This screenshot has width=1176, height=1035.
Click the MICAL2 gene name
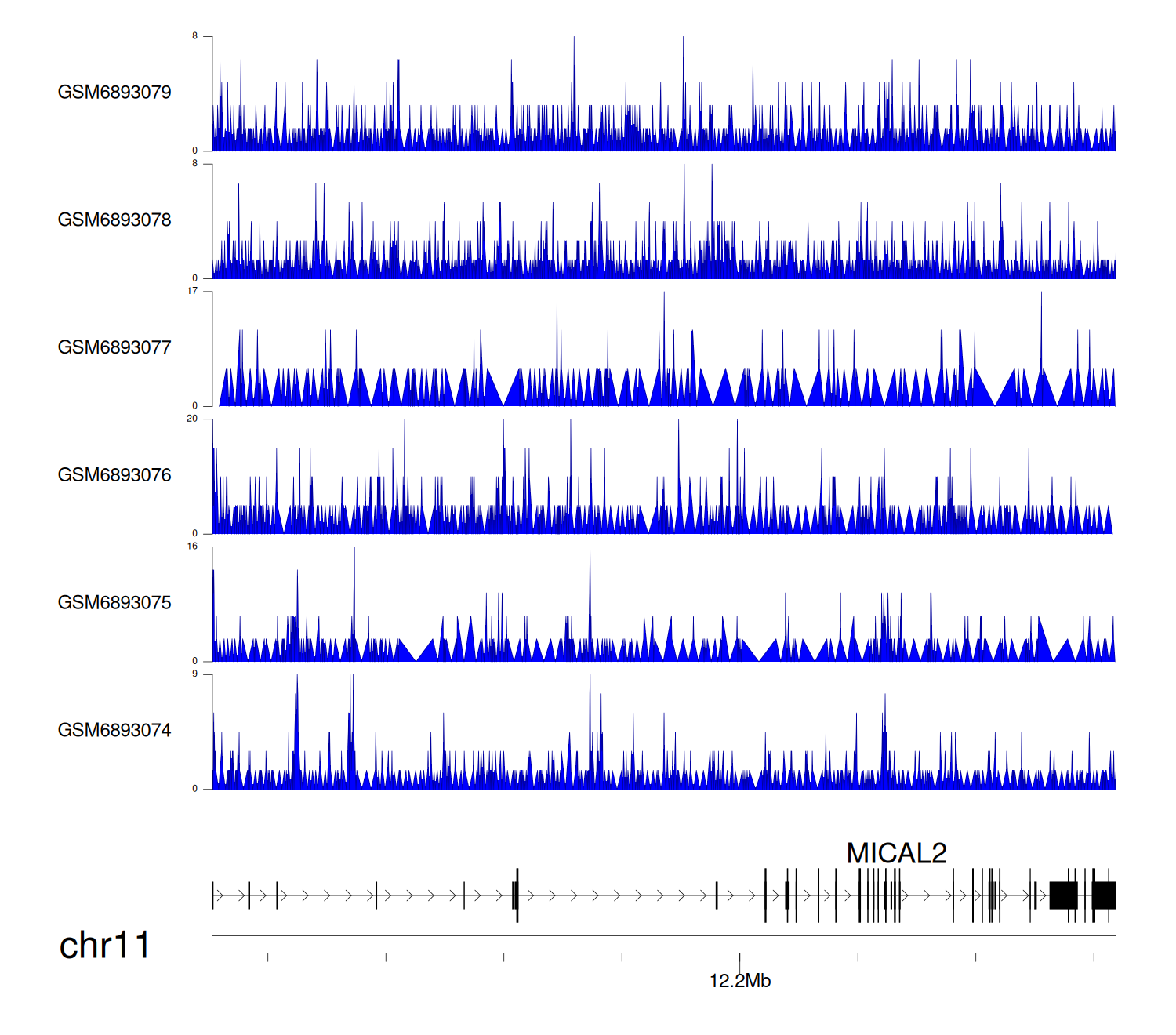896,853
